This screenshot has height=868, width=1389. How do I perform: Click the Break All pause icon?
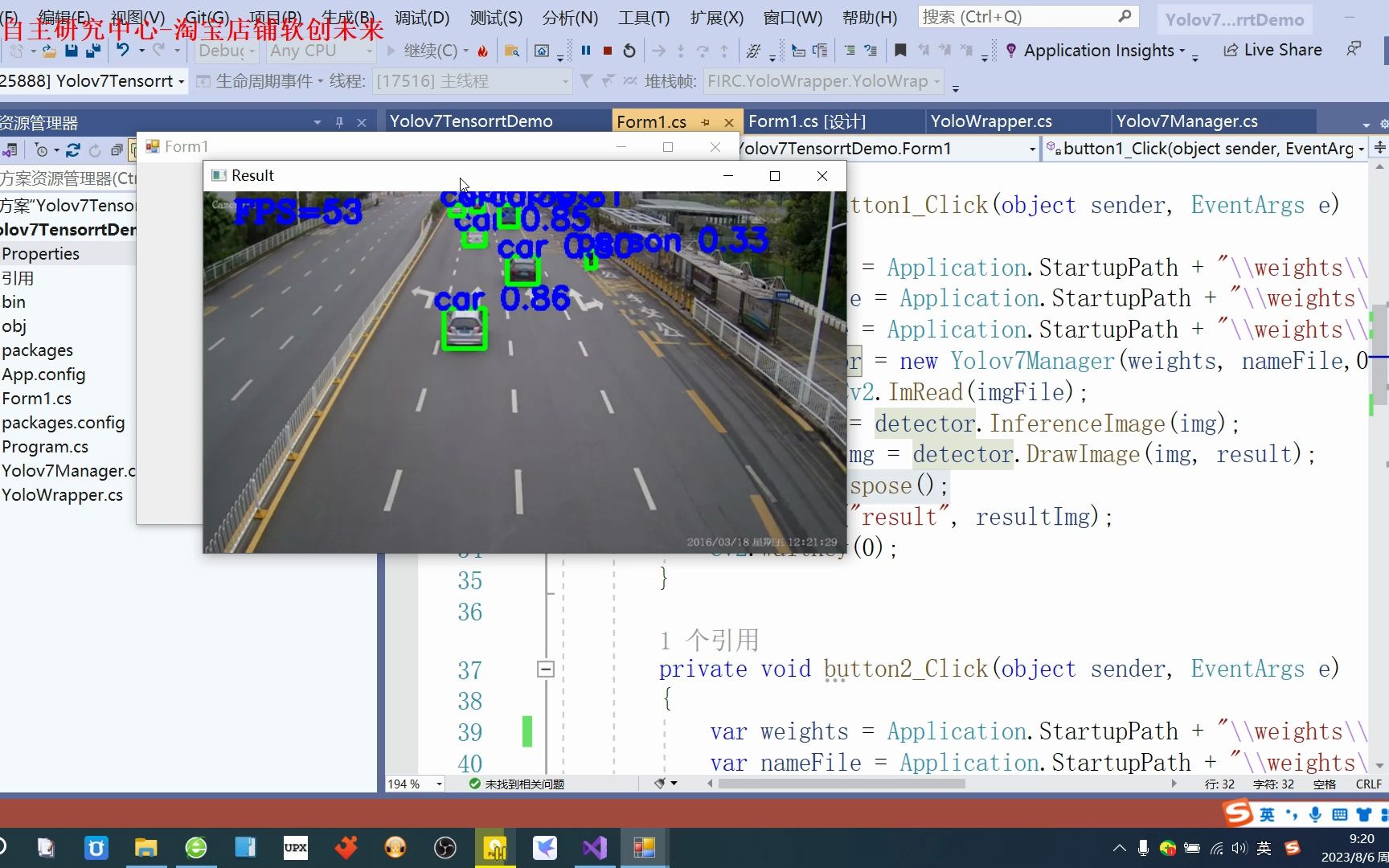585,50
